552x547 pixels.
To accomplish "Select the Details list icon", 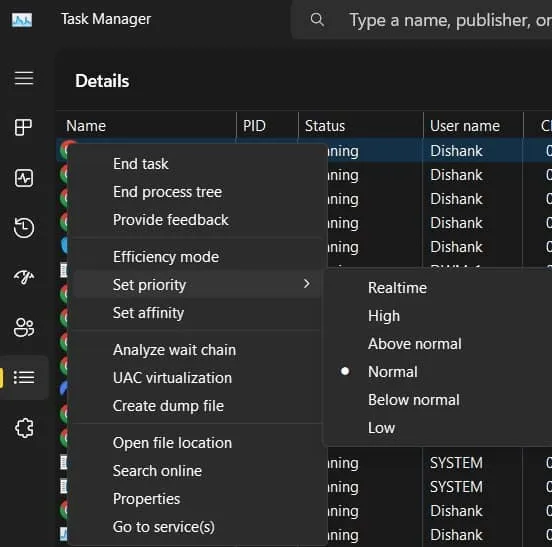I will tap(24, 377).
